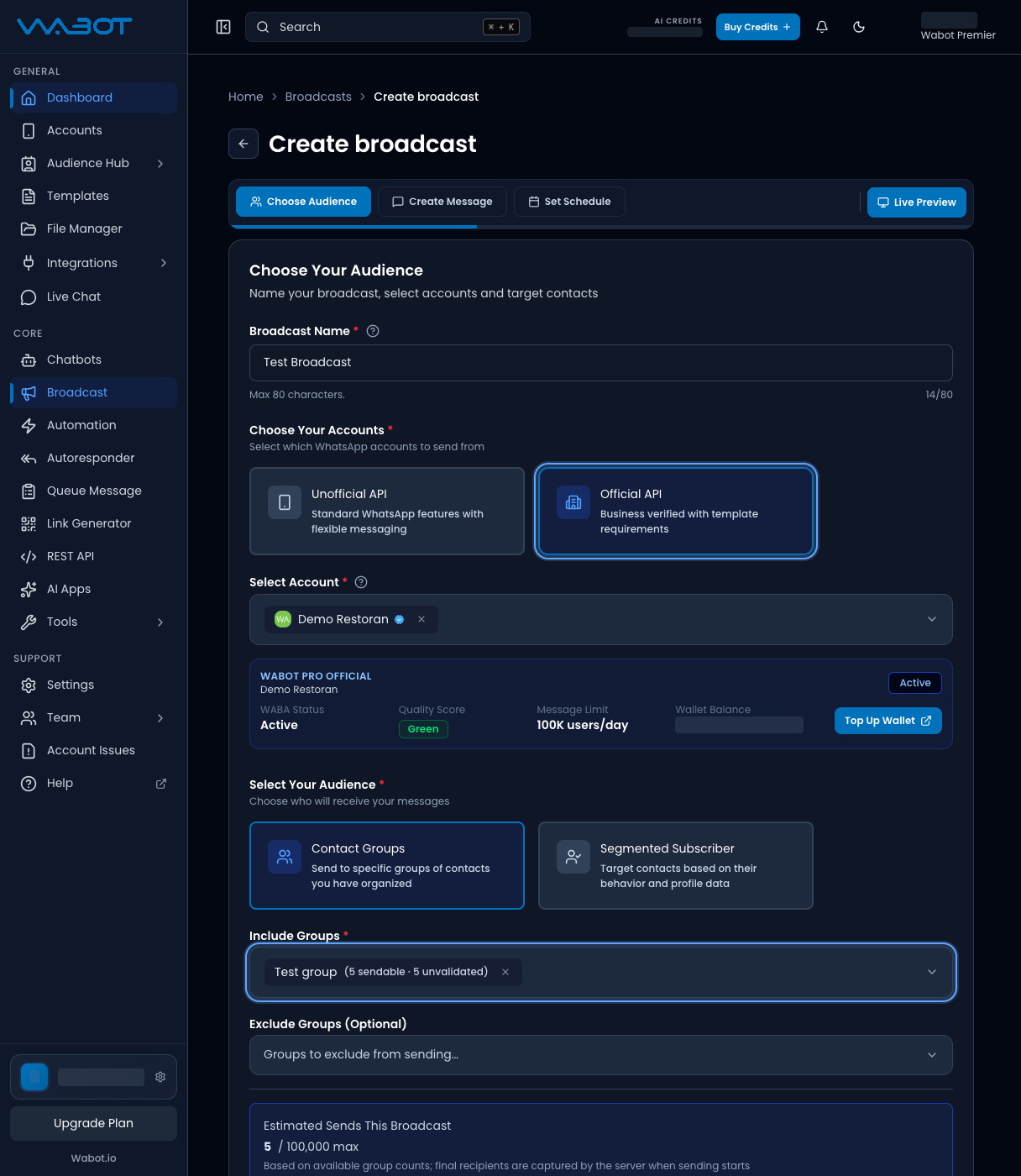Edit the Broadcast Name field
Screen dimensions: 1021x1176
point(601,363)
